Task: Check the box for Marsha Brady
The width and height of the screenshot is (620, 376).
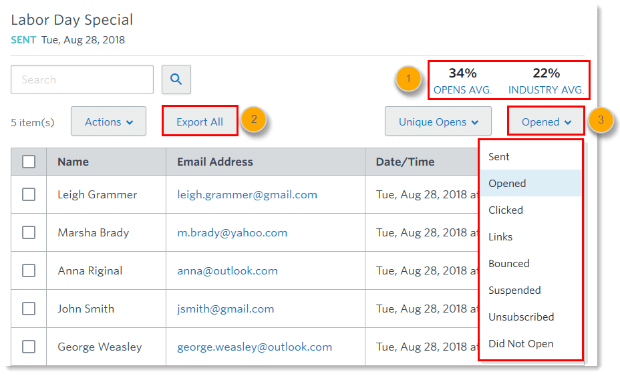Action: 28,232
